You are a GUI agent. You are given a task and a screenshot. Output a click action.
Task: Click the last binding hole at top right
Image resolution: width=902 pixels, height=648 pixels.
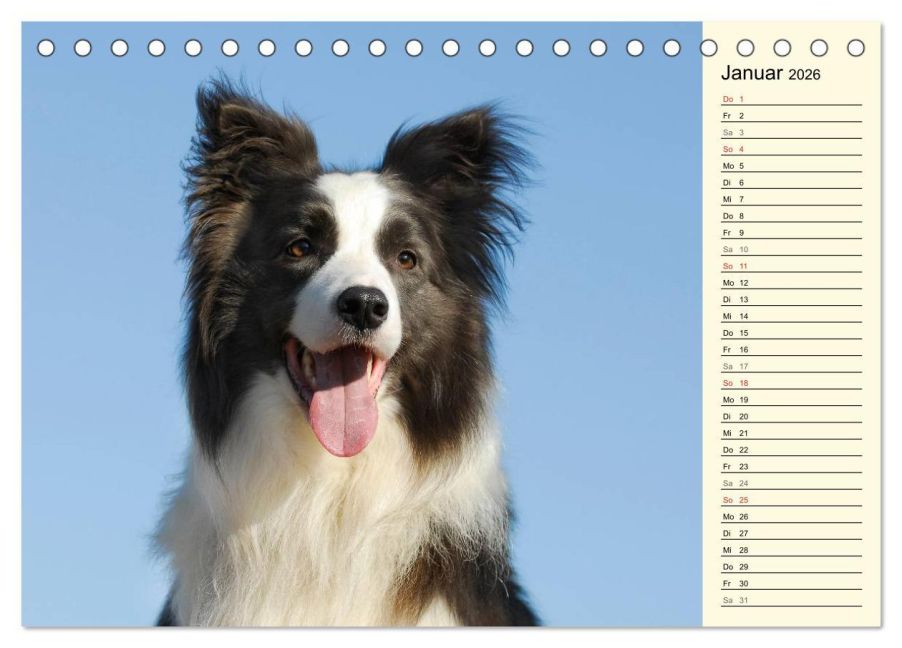coord(855,48)
